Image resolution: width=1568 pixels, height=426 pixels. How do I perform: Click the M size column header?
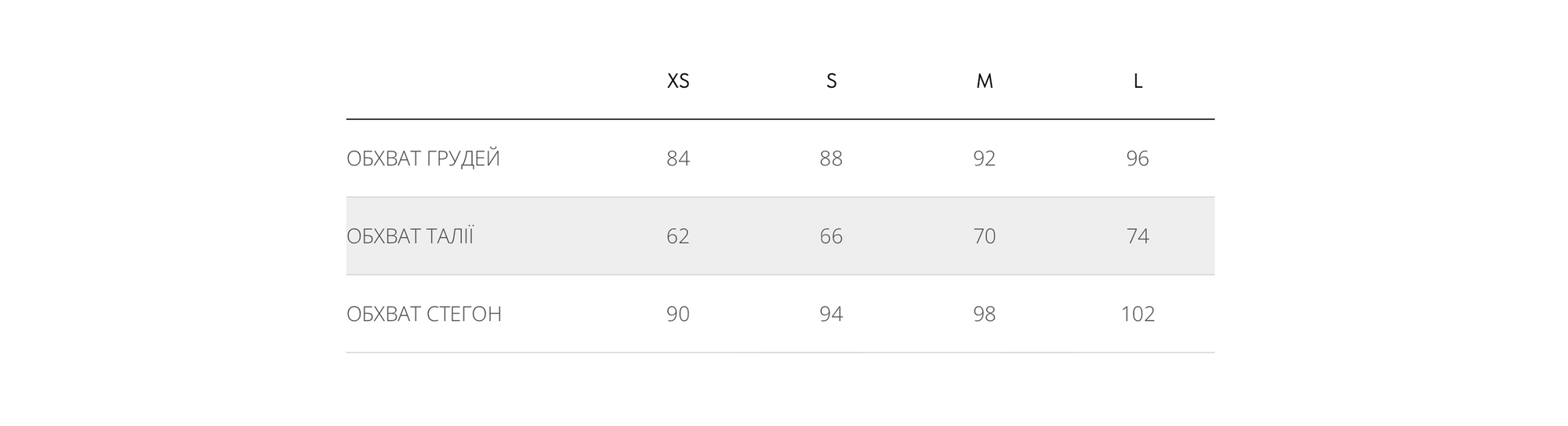pyautogui.click(x=985, y=81)
